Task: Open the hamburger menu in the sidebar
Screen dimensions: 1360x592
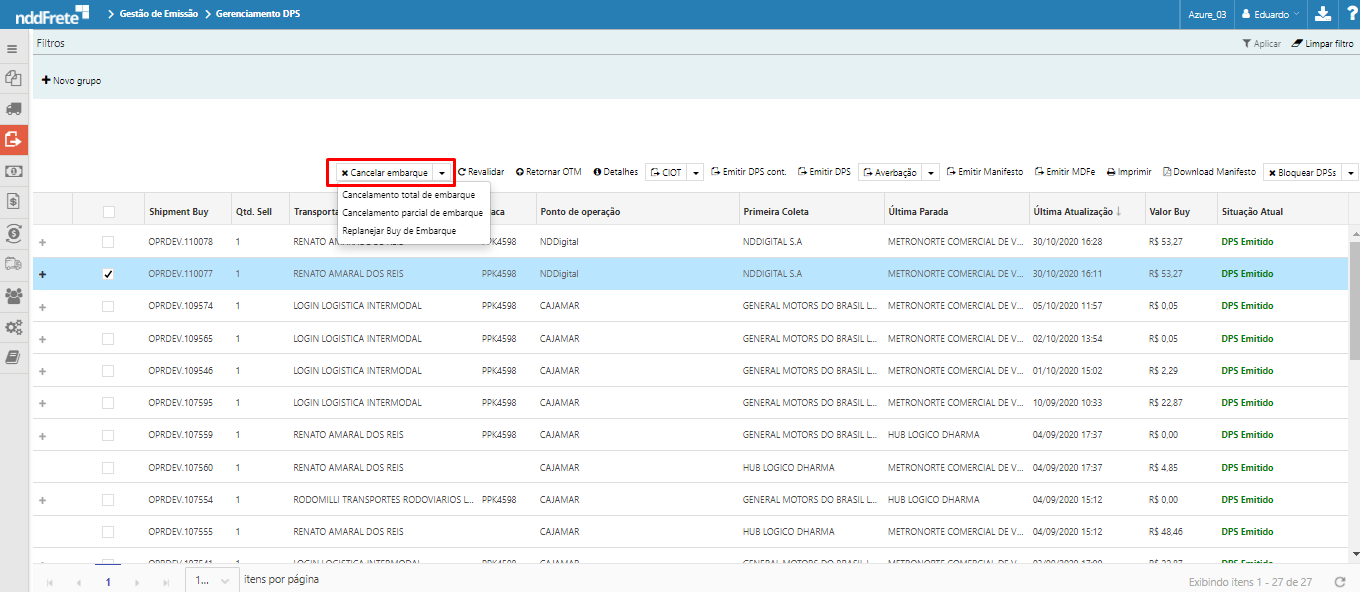Action: 13,48
